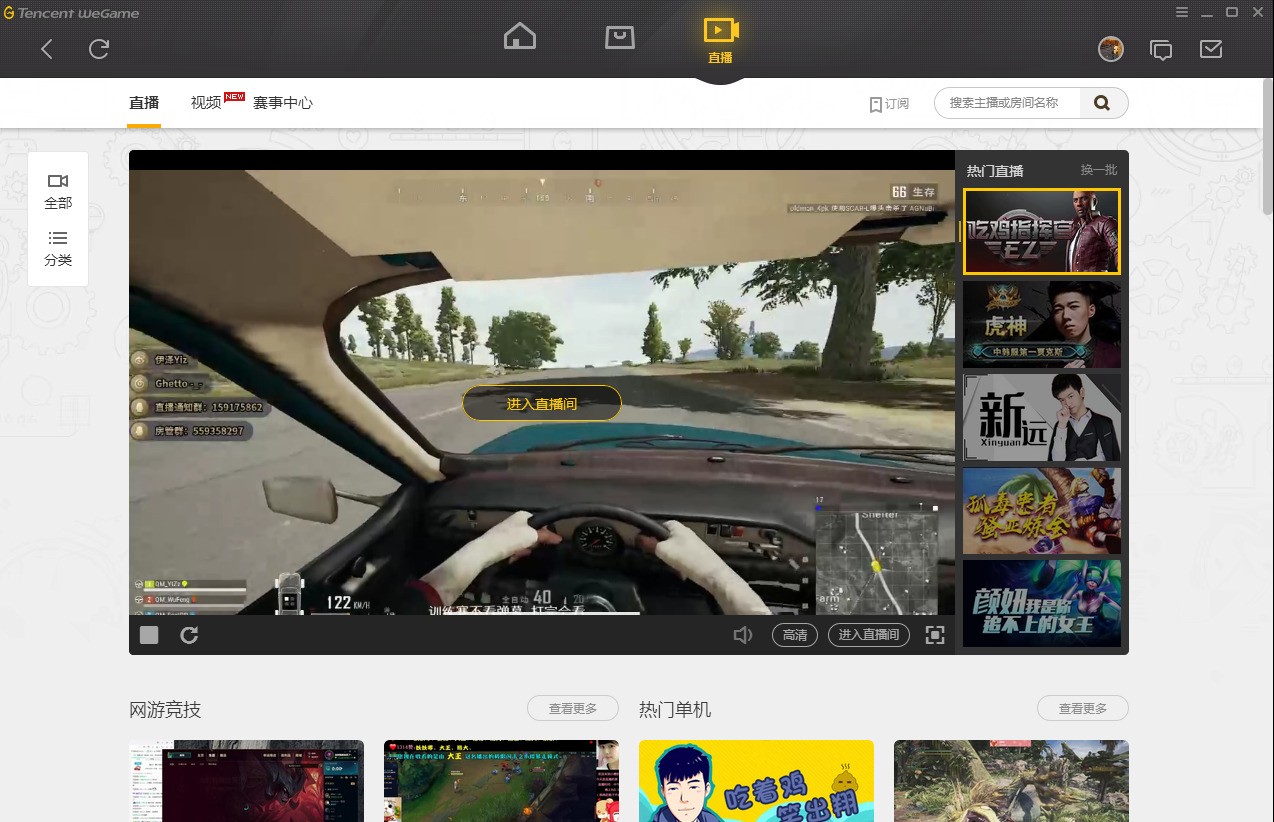Open the 高清 quality selector
Viewport: 1274px width, 822px height.
[795, 635]
